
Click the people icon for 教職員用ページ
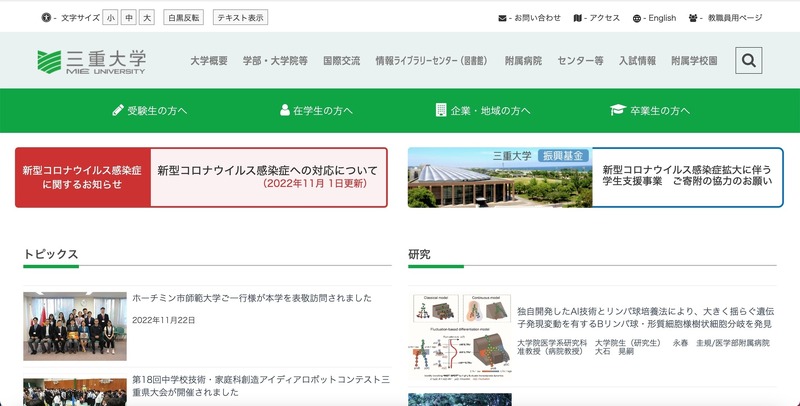point(694,18)
